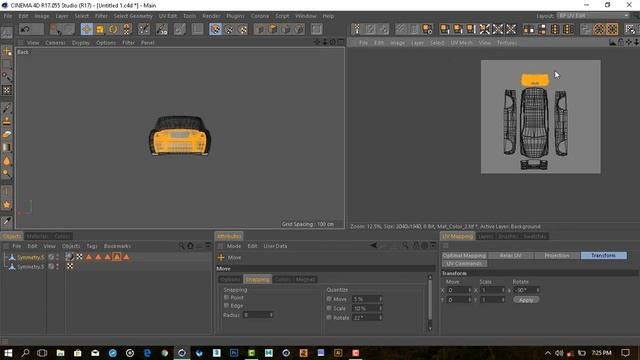Select the Eyedropper tool in left sidebar
Viewport: 640px width, 360px height.
[7, 221]
